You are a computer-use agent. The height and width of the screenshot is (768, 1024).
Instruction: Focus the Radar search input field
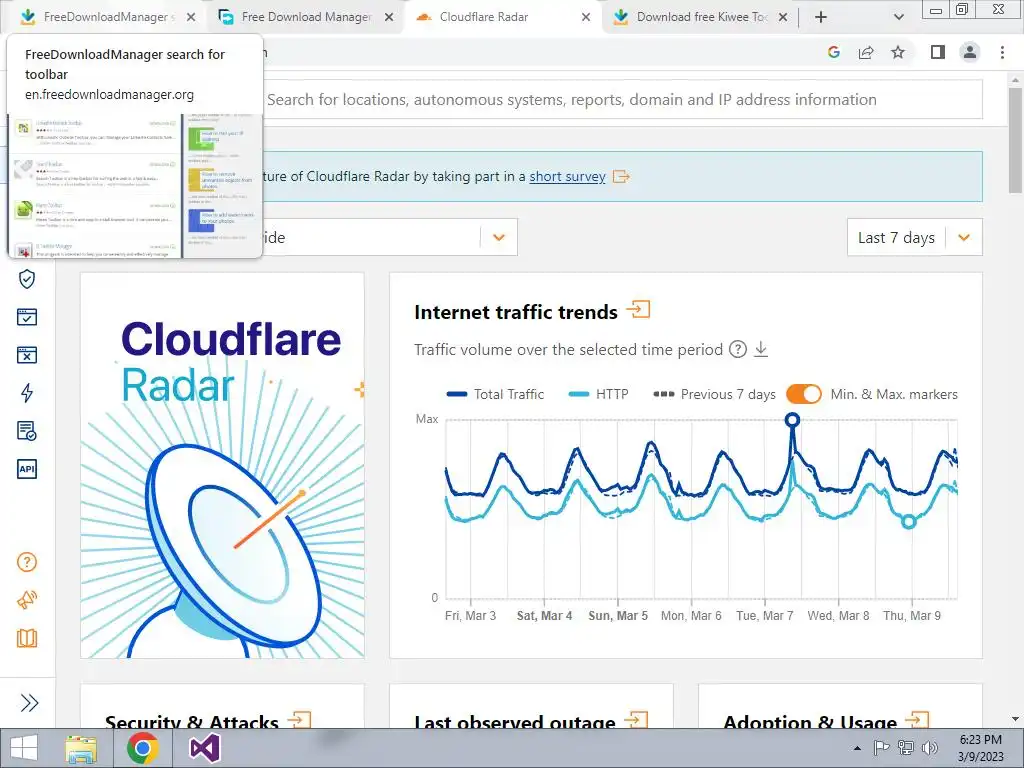pos(620,99)
